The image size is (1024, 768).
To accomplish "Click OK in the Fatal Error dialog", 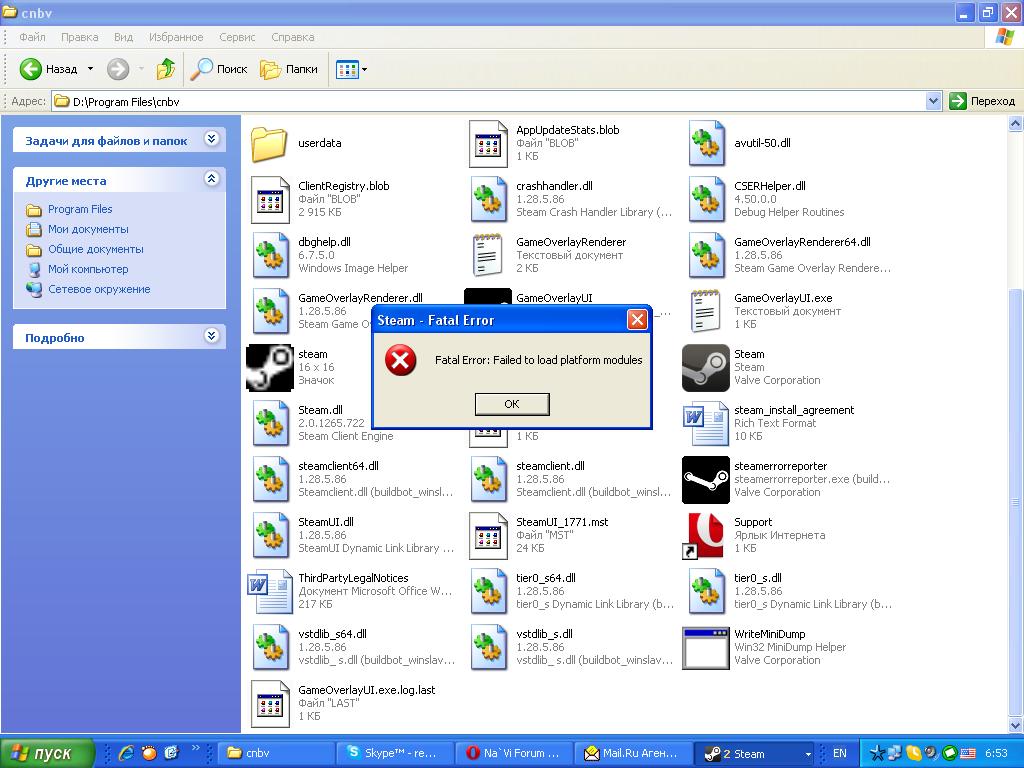I will point(512,404).
